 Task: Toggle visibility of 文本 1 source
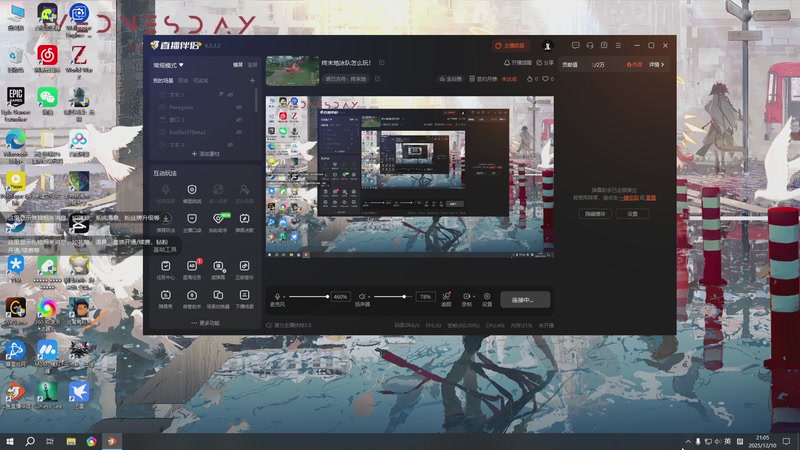(231, 95)
